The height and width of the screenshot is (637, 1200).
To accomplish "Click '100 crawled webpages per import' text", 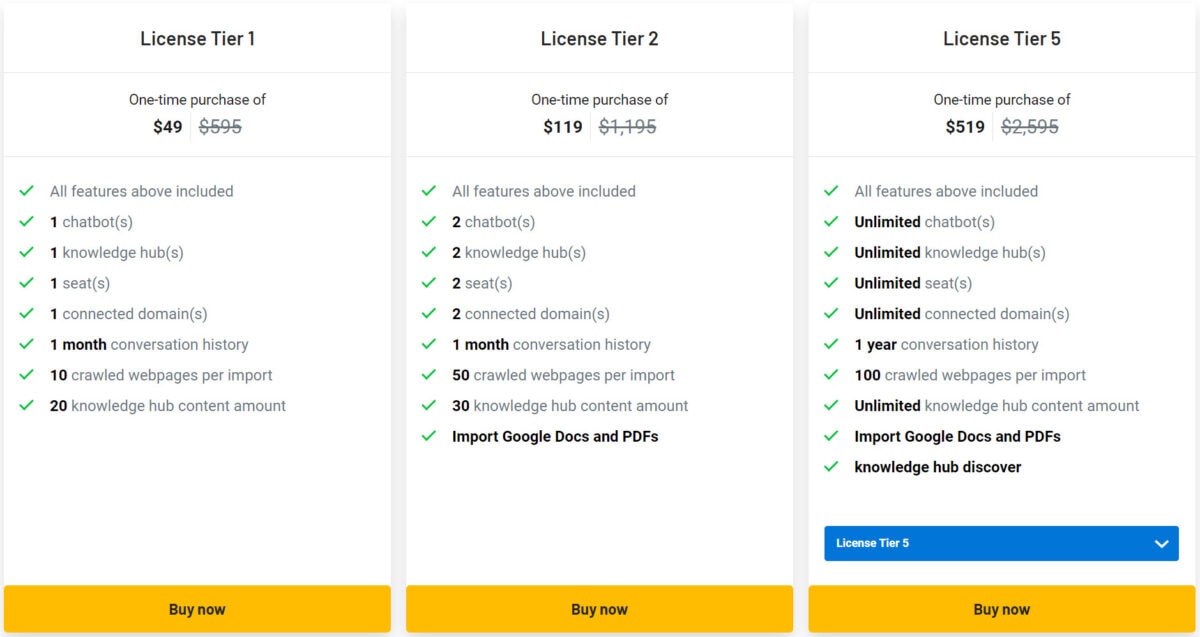I will pos(970,375).
